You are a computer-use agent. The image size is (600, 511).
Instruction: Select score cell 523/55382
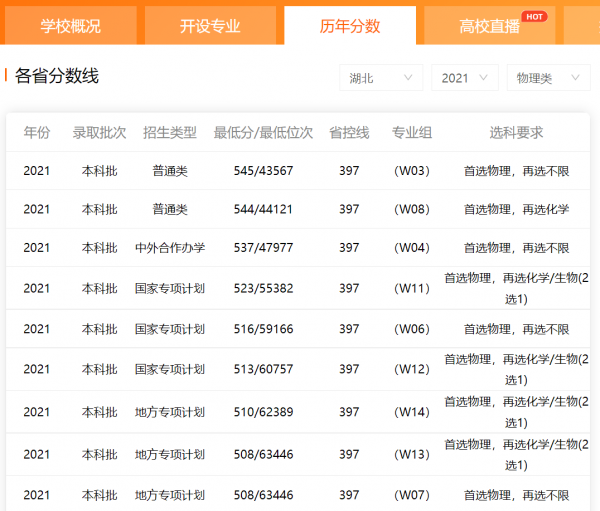[263, 288]
